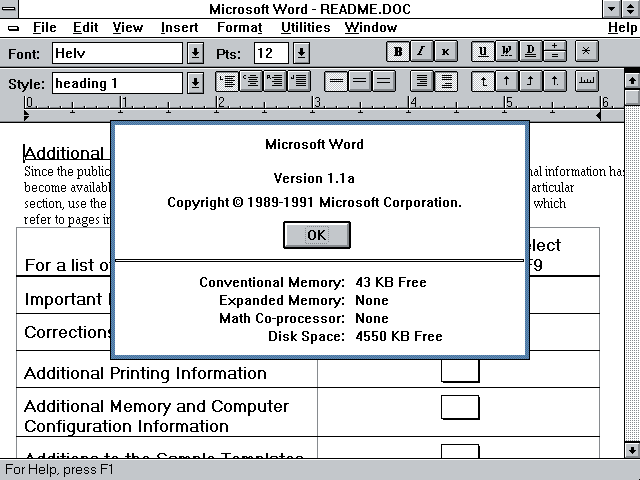Viewport: 640px width, 480px height.
Task: Select open paragraph spacing icon
Action: coord(446,81)
